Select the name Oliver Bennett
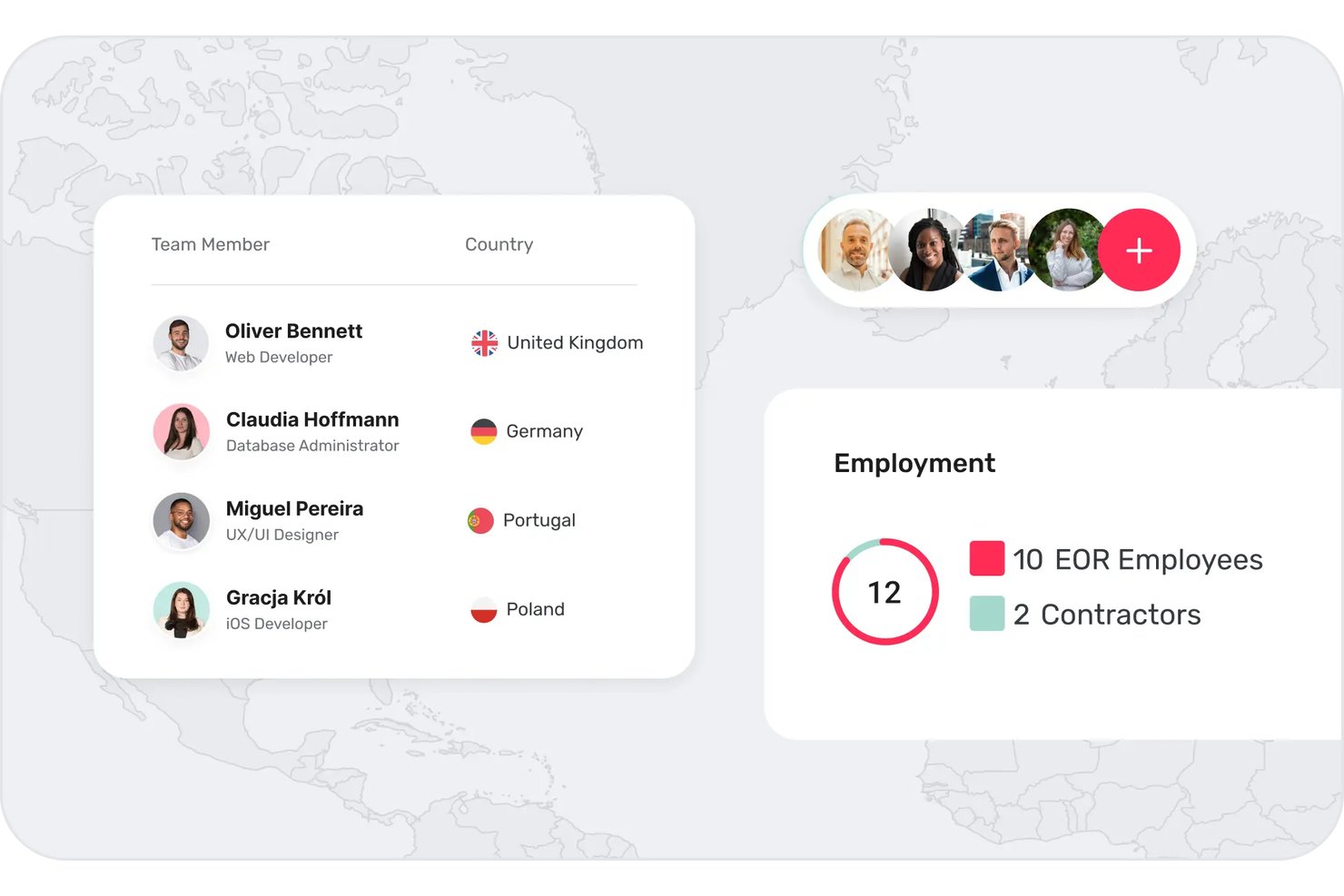Image resolution: width=1344 pixels, height=896 pixels. click(293, 331)
